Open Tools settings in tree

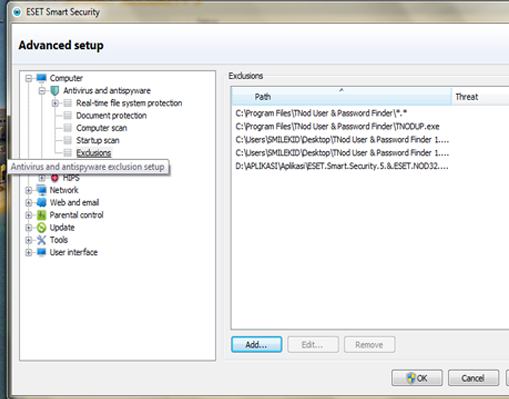point(59,240)
